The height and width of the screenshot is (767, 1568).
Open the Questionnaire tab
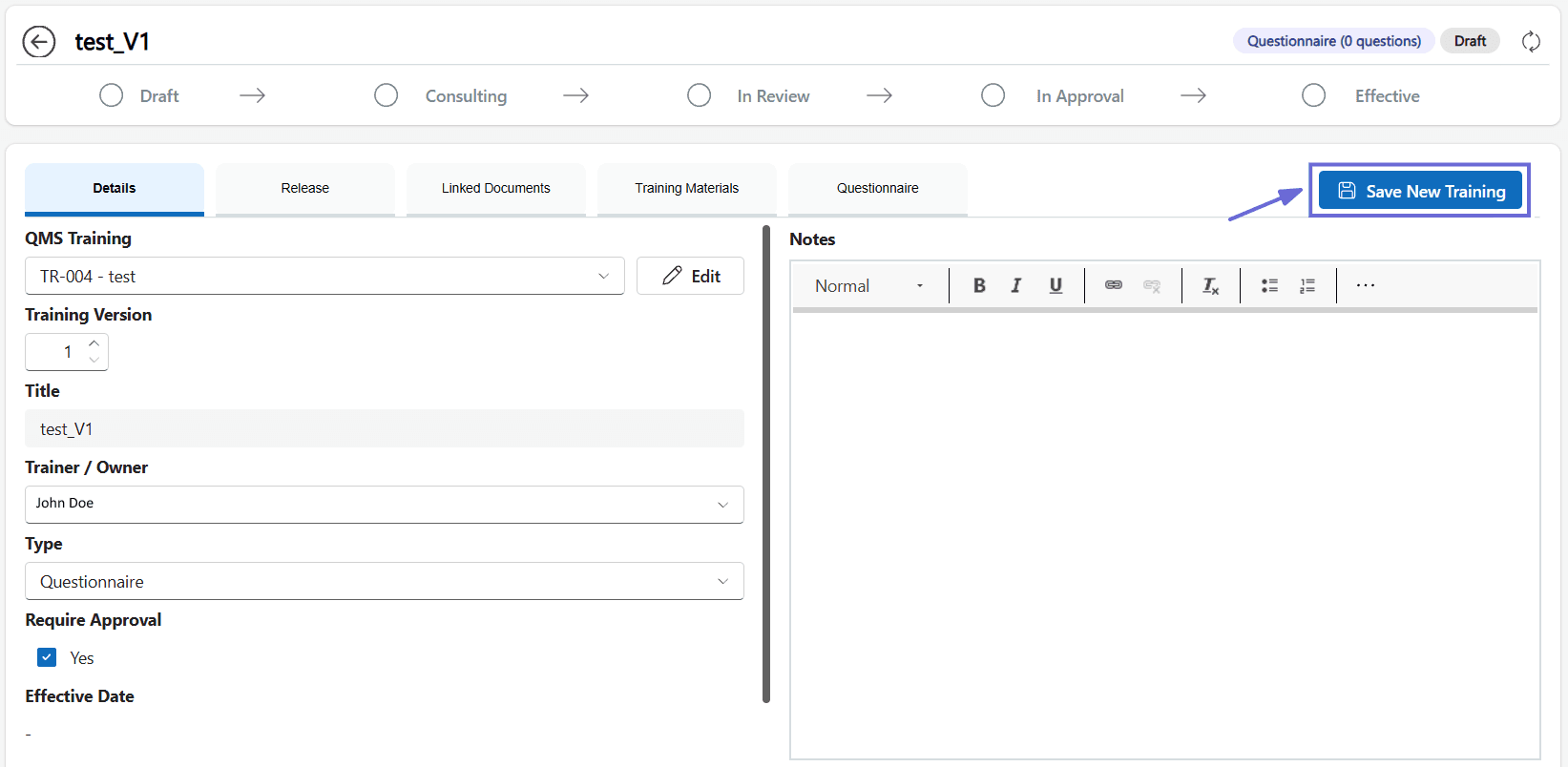(x=878, y=188)
